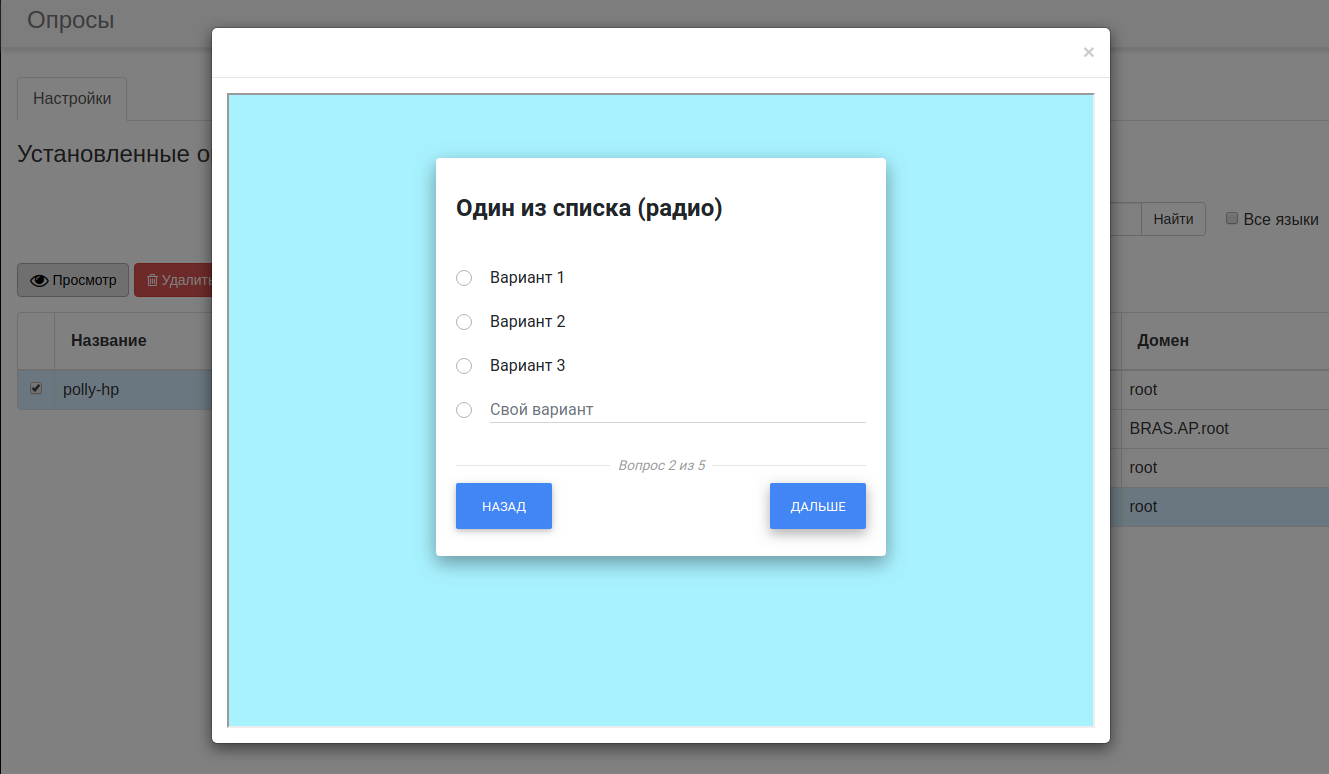The height and width of the screenshot is (774, 1329).
Task: Click the Опросы page title
Action: pyautogui.click(x=71, y=20)
